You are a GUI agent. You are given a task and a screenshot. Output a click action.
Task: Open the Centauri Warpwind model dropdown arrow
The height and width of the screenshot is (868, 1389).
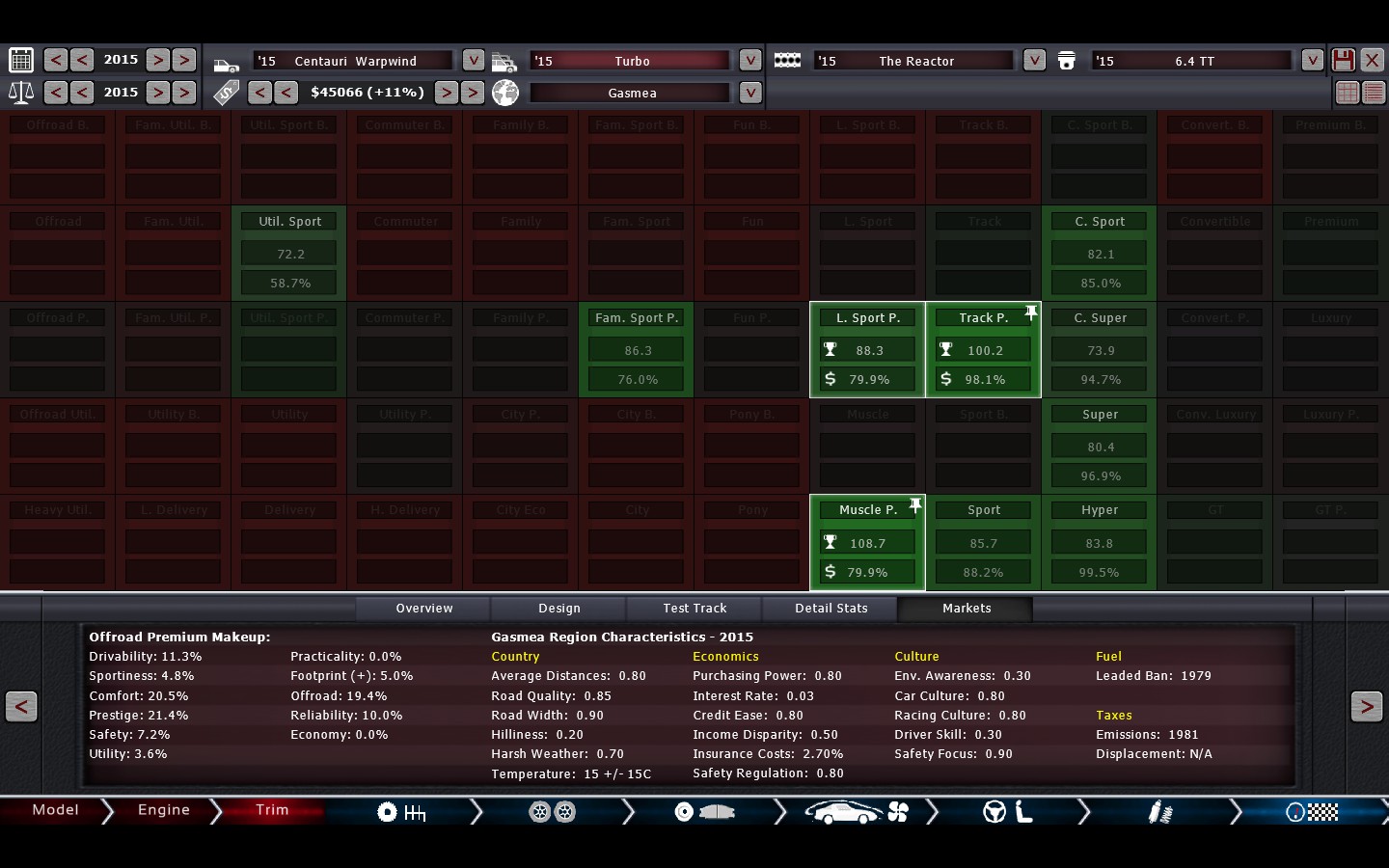[x=473, y=60]
